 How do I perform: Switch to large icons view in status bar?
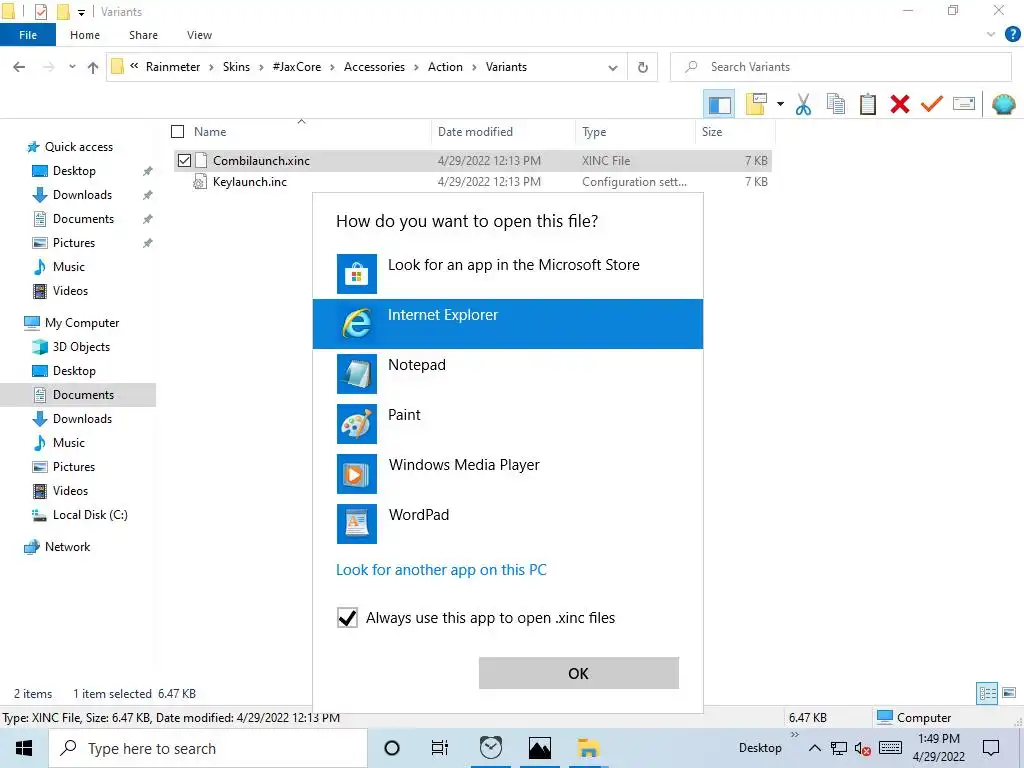[1009, 693]
